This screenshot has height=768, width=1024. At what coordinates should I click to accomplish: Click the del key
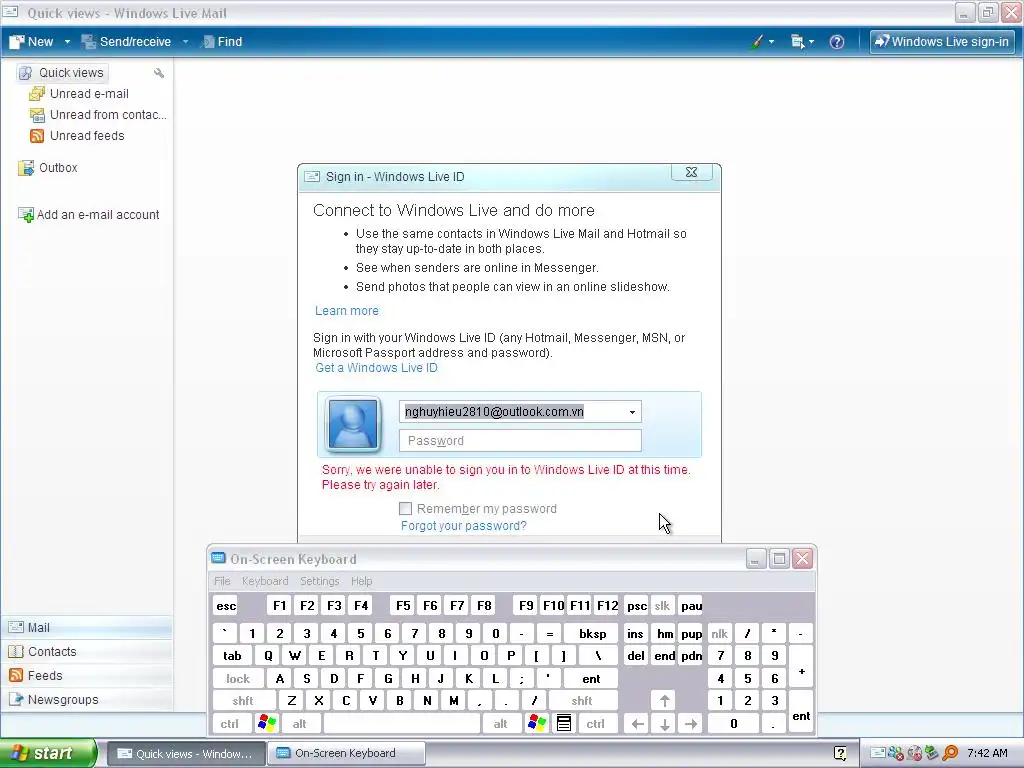click(x=636, y=656)
